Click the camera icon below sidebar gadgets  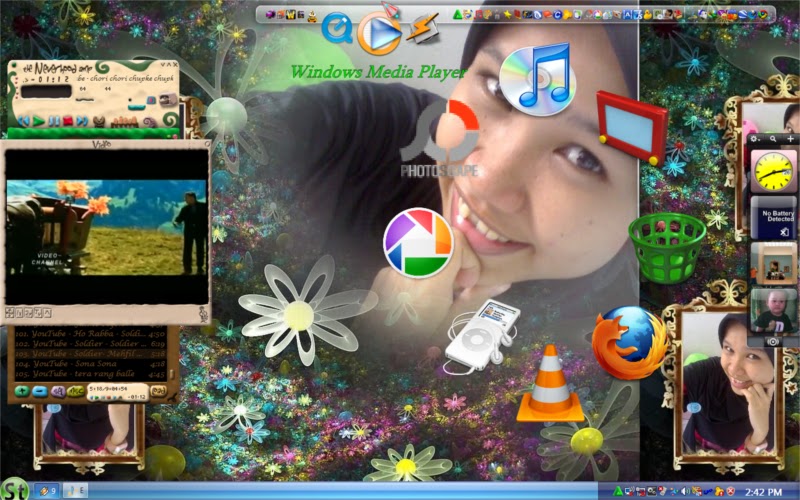[773, 341]
